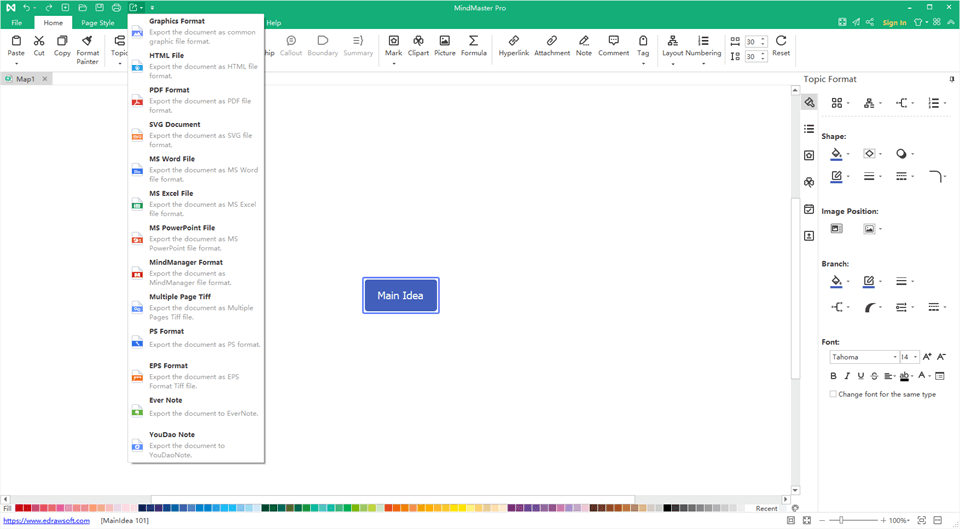Image resolution: width=960 pixels, height=529 pixels.
Task: Pick the red swatch in color palette
Action: coord(20,508)
